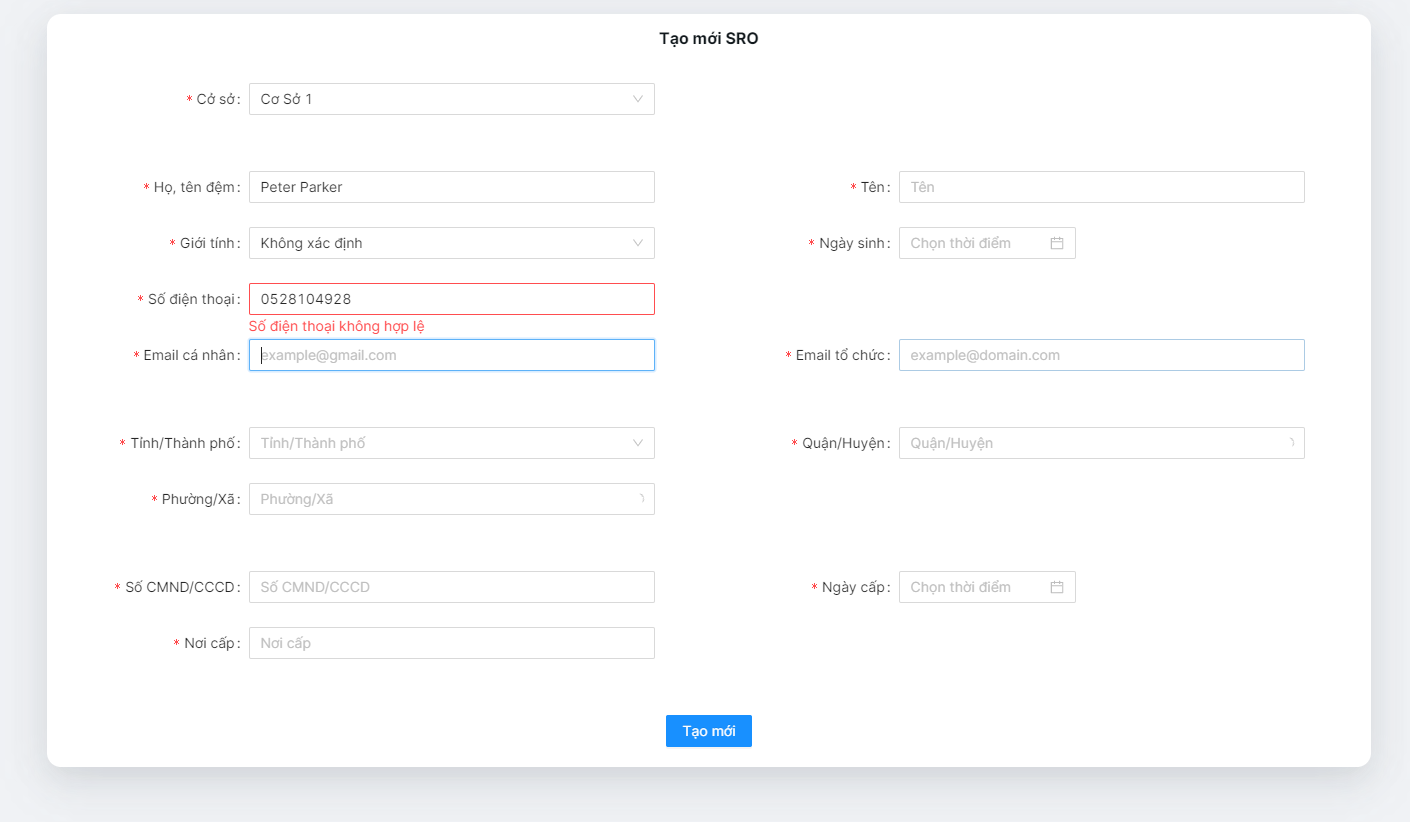Select the Email tổ chức input field
Image resolution: width=1410 pixels, height=822 pixels.
point(1100,355)
